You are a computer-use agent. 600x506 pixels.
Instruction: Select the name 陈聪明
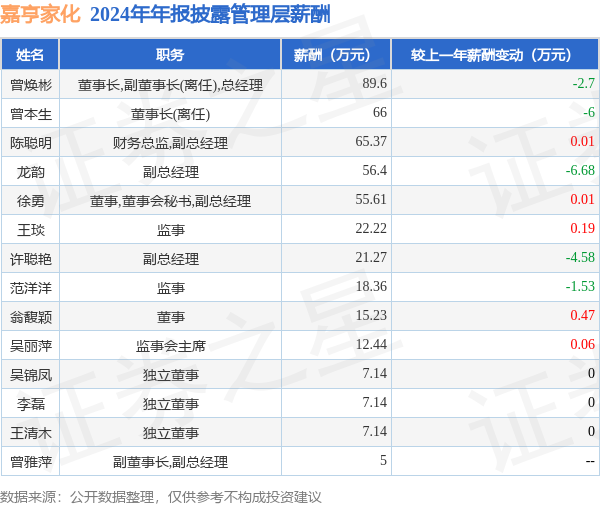pos(31,143)
